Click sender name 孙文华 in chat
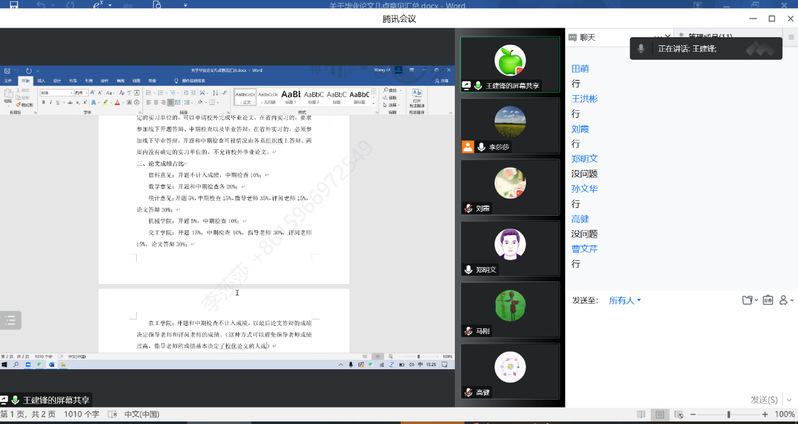Viewport: 798px width, 424px height. [584, 188]
